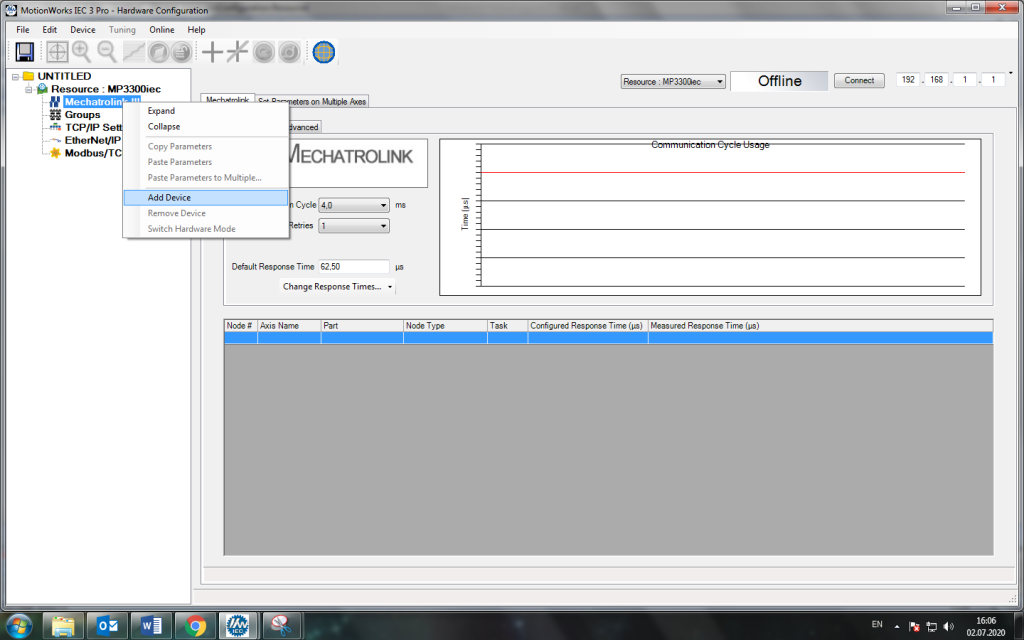
Task: Click the TCP/IP Settings network icon
Action: click(55, 127)
